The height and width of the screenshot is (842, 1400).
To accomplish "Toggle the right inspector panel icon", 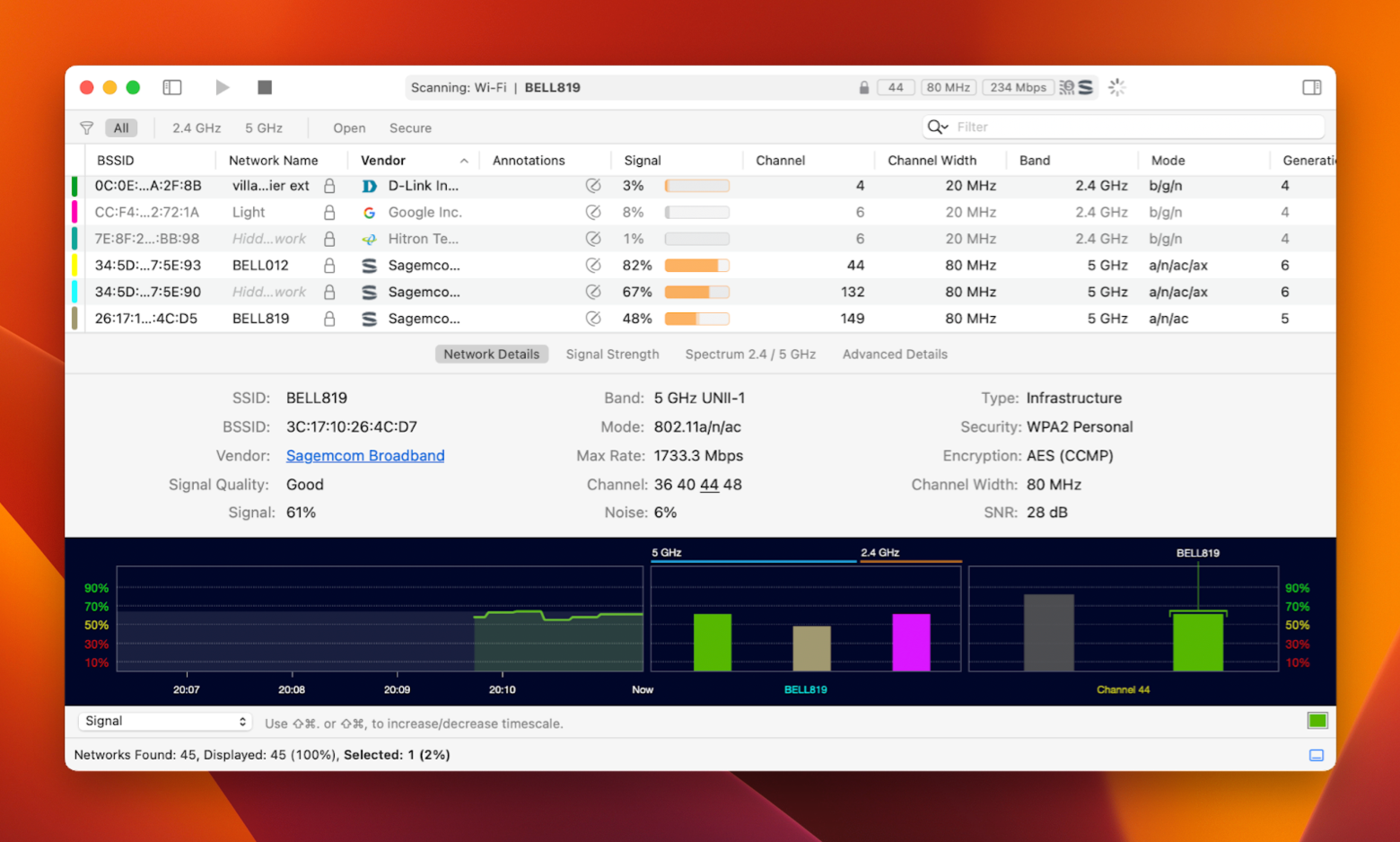I will tap(1312, 87).
